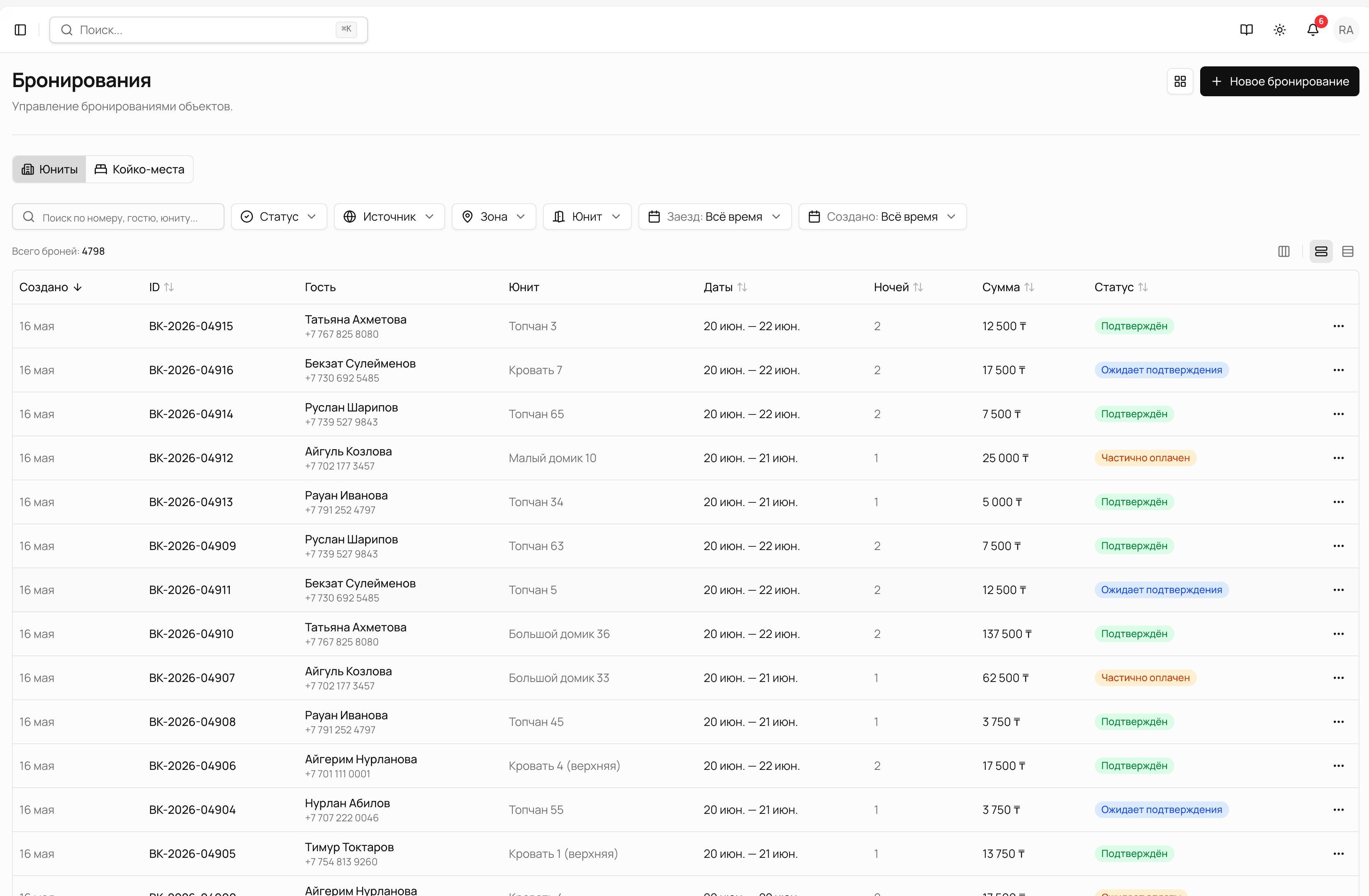Image resolution: width=1369 pixels, height=896 pixels.
Task: Click booking ID BK-2026-04916
Action: [x=191, y=370]
